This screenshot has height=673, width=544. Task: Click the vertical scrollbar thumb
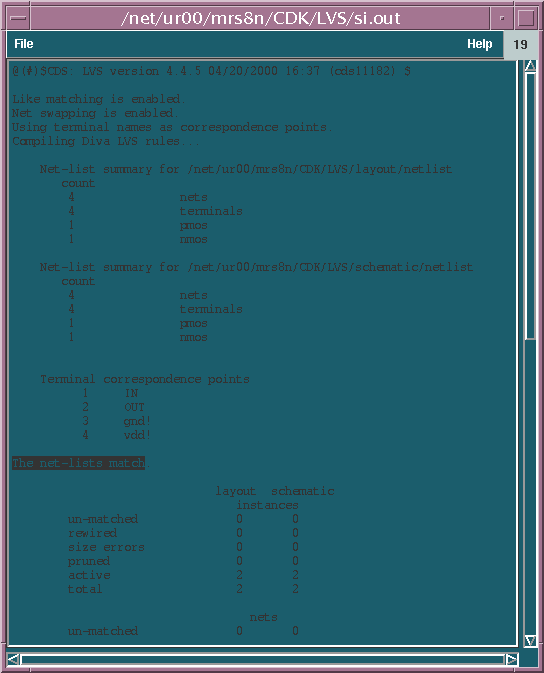point(531,206)
